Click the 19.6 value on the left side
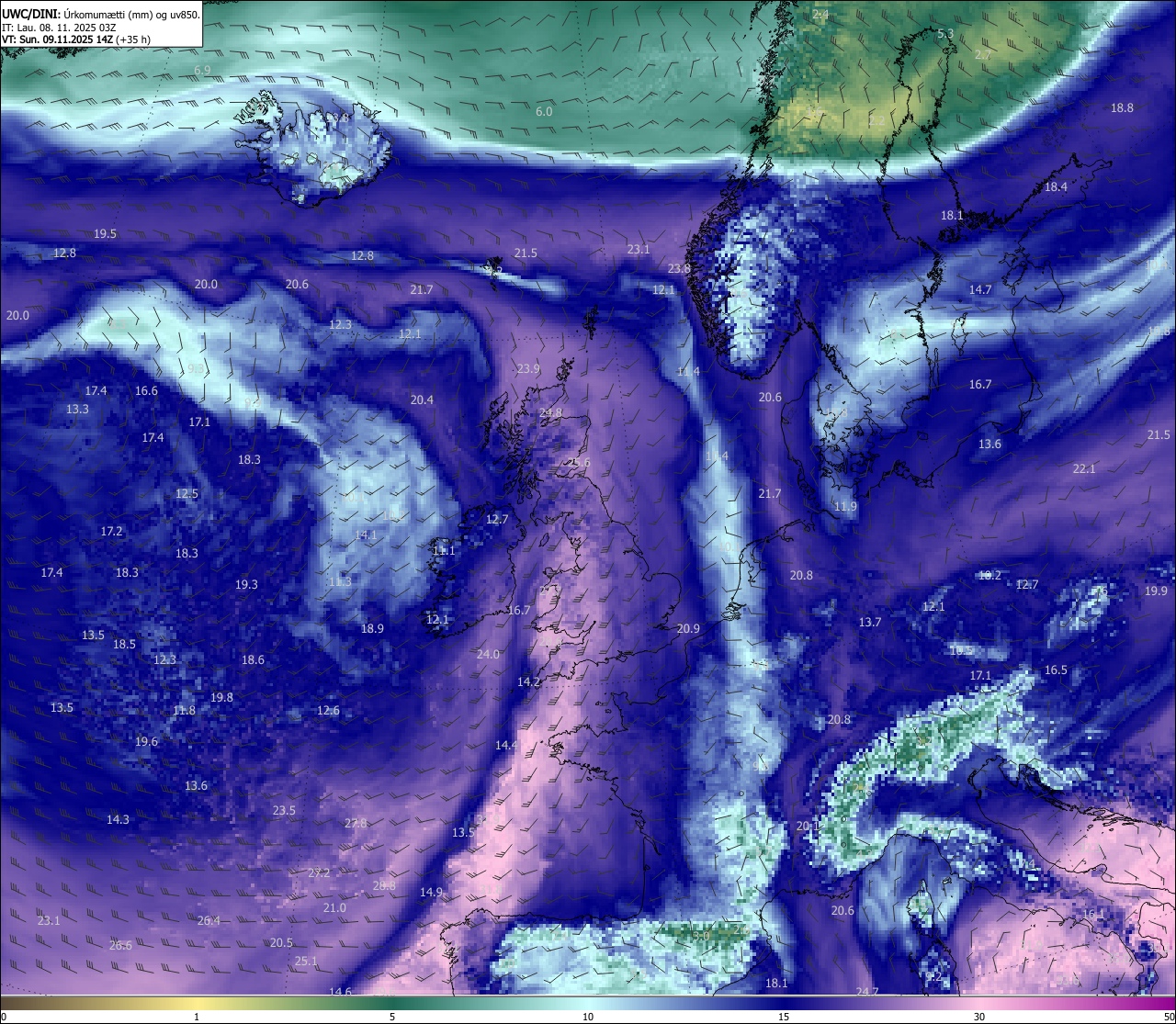 click(146, 741)
